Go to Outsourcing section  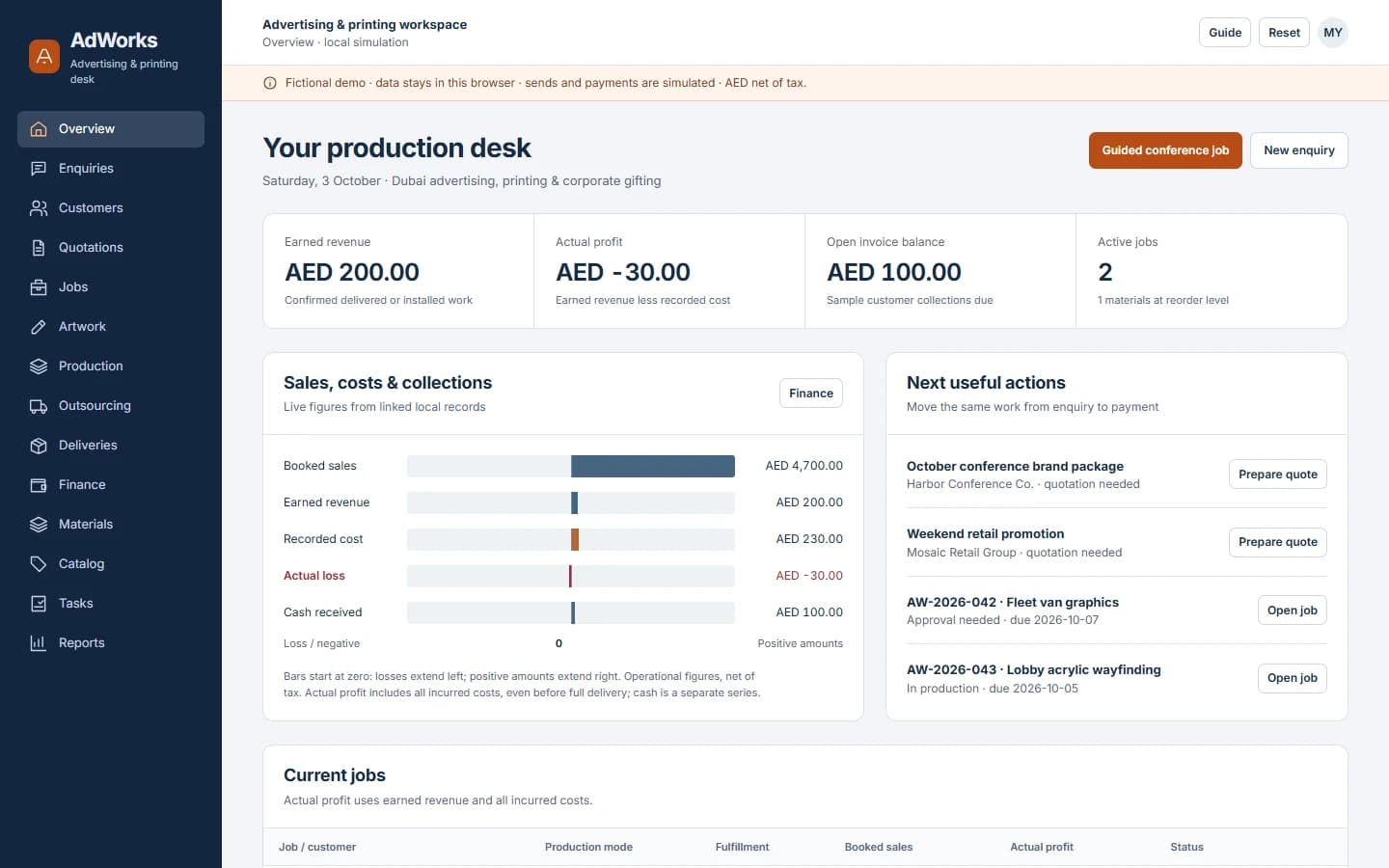[111, 406]
